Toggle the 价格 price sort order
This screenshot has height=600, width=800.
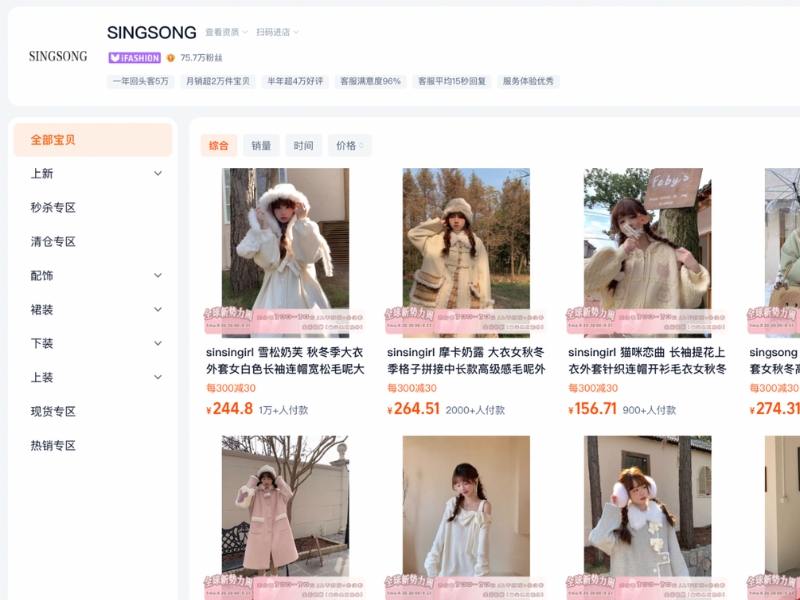click(349, 146)
